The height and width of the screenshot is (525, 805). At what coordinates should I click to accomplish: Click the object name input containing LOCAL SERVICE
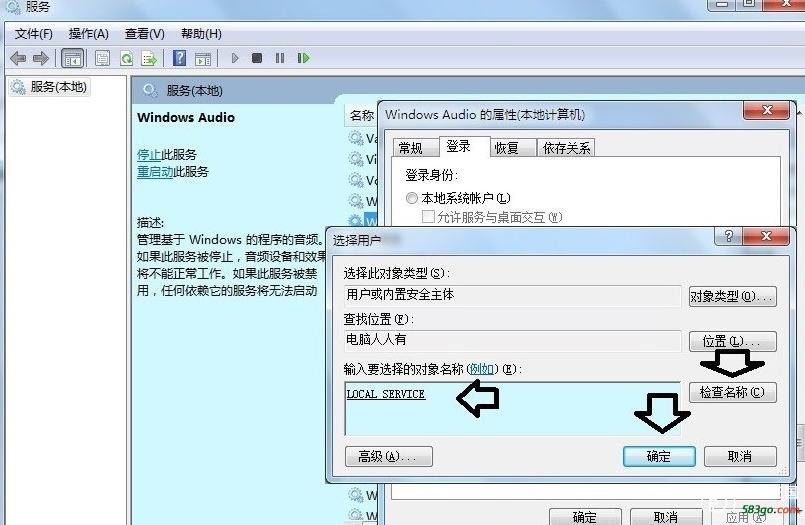512,409
